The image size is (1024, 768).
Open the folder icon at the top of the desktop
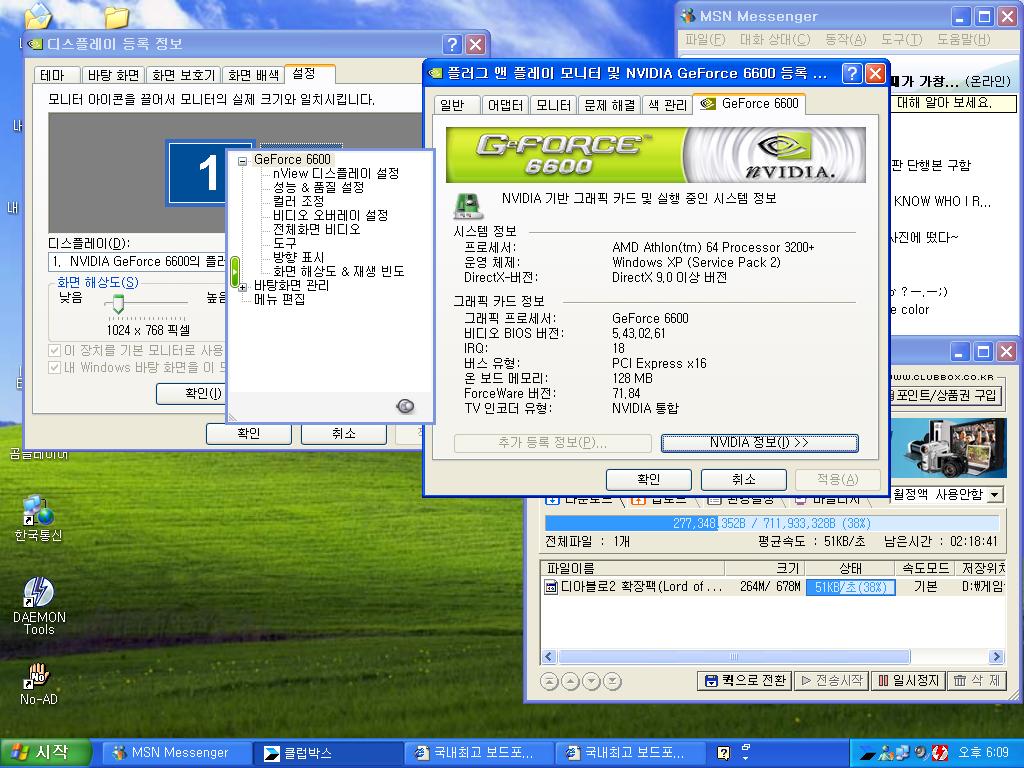tap(116, 16)
